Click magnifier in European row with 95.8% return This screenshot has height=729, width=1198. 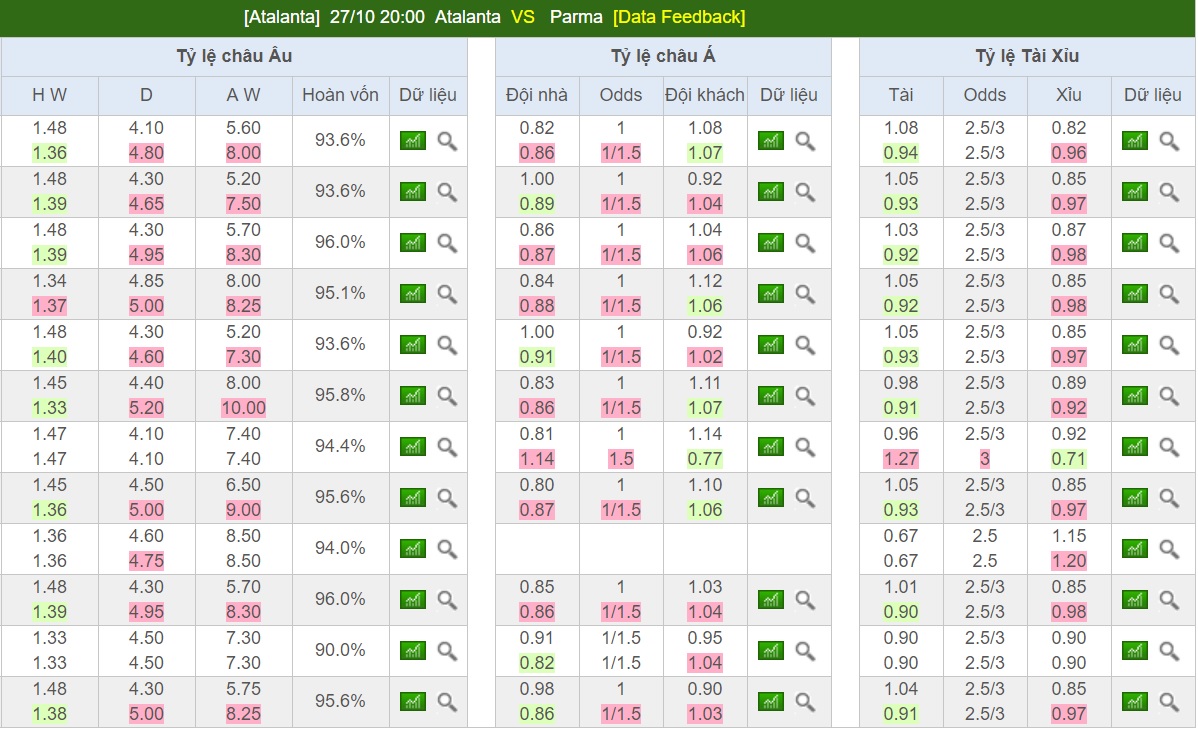click(447, 396)
